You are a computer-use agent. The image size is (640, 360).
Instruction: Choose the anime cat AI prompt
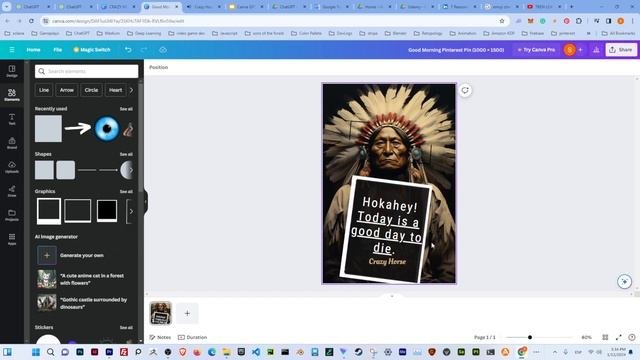pyautogui.click(x=82, y=279)
